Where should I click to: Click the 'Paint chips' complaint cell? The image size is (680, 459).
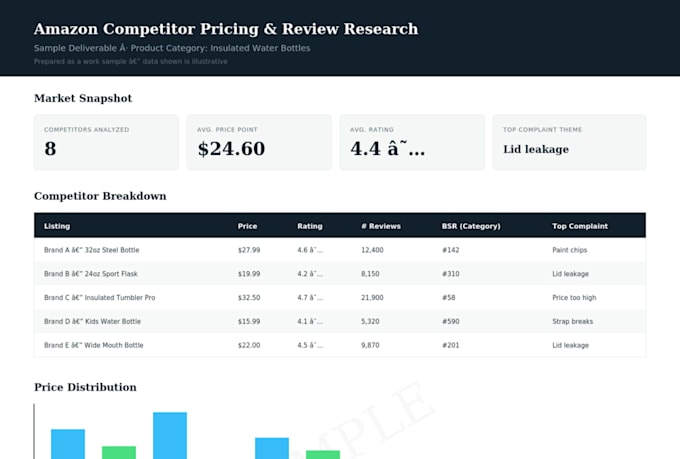coord(569,250)
